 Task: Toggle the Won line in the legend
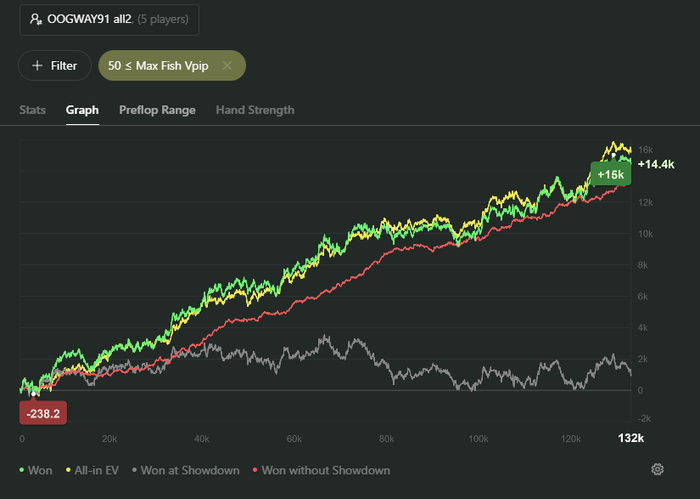click(36, 470)
